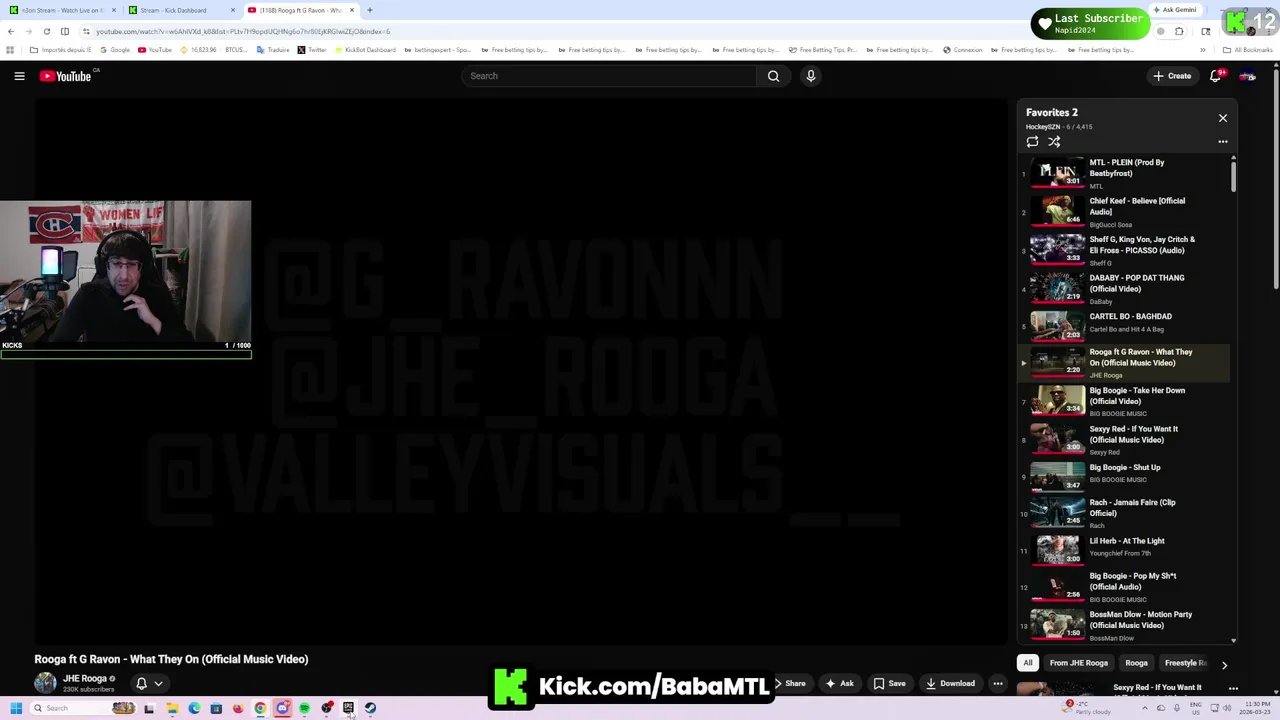Focus the YouTube search field
This screenshot has width=1280, height=720.
pos(609,76)
